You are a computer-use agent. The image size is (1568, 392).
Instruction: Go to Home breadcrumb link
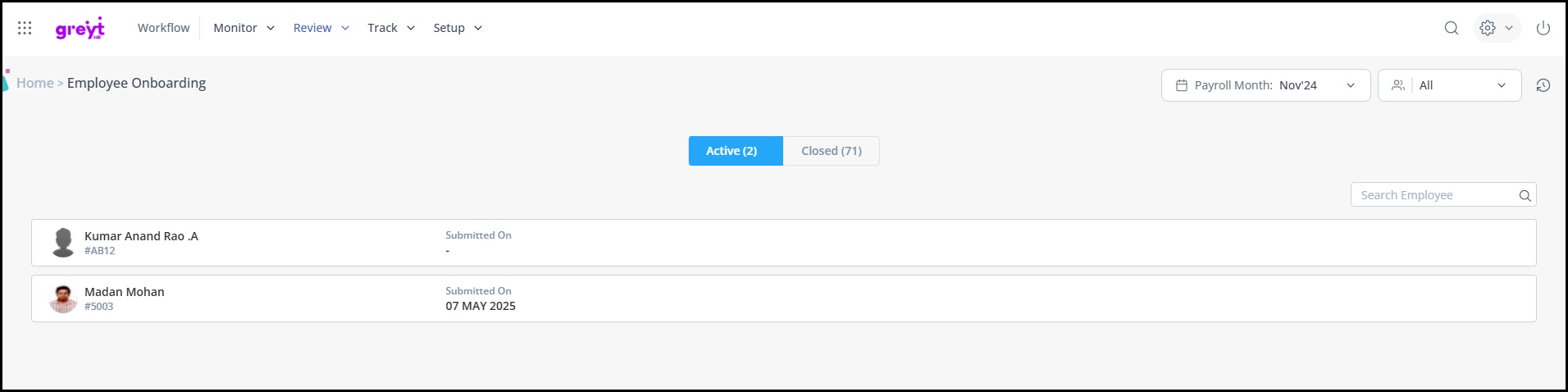point(35,83)
